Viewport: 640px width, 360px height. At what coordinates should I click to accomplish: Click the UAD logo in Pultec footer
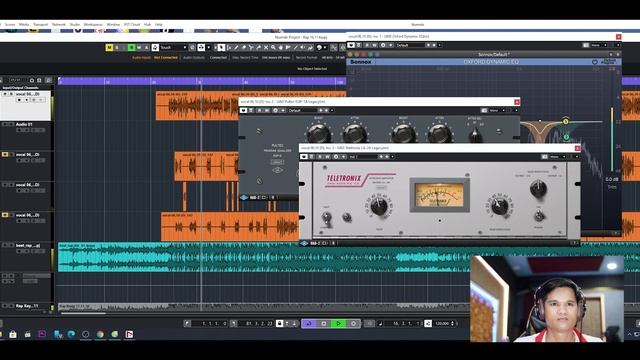tap(244, 198)
